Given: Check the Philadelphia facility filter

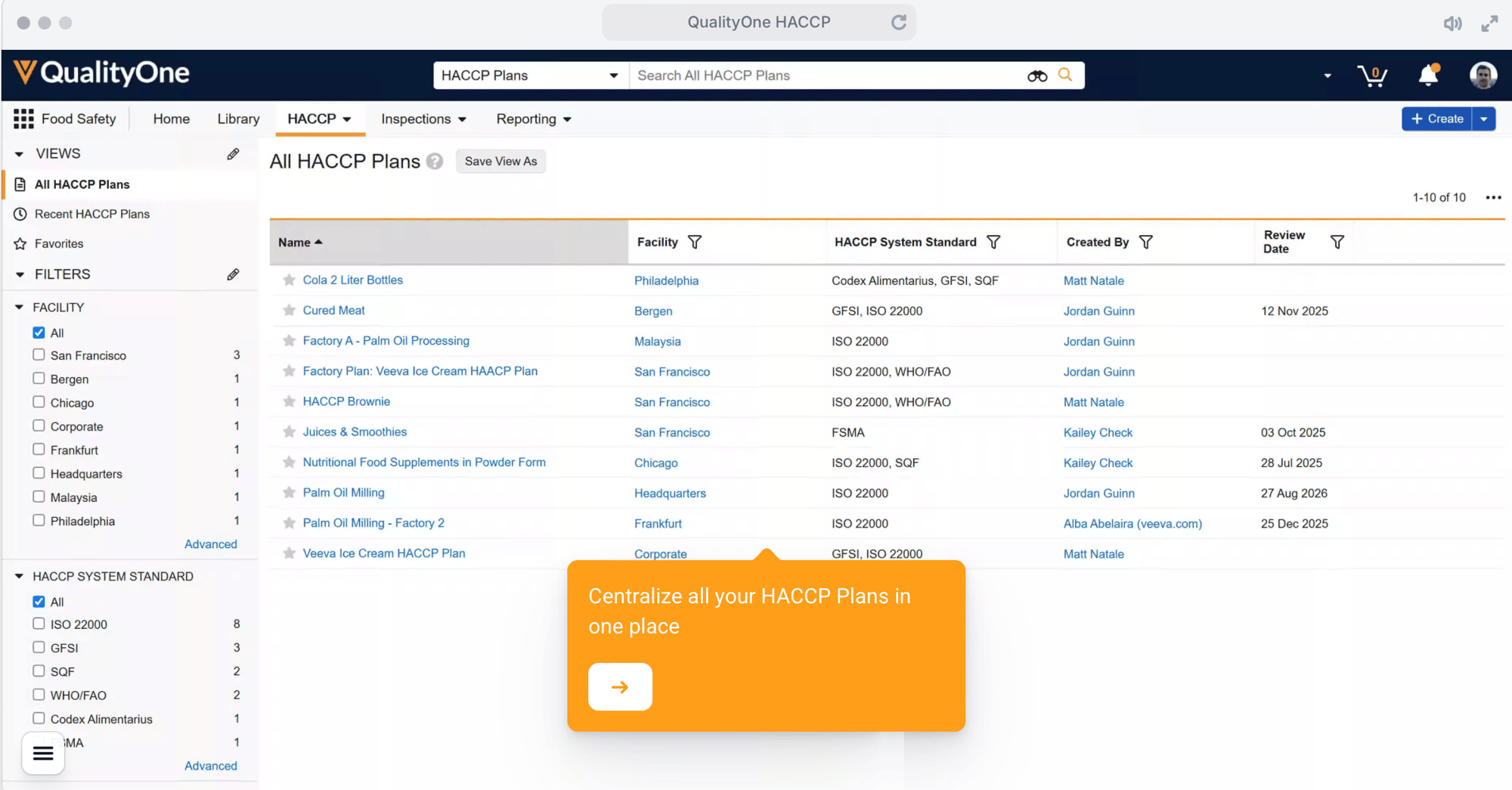Looking at the screenshot, I should (39, 520).
